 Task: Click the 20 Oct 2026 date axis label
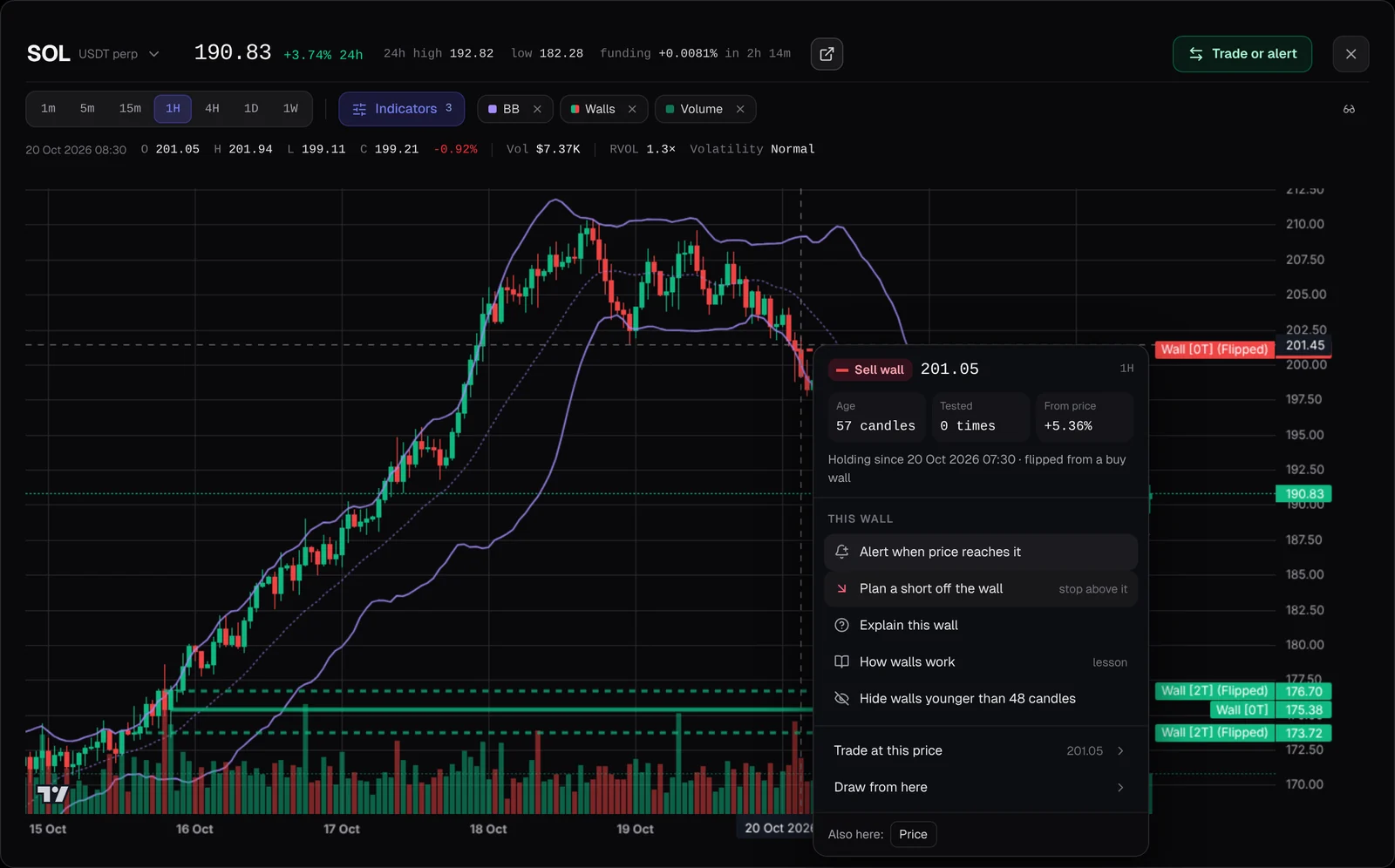pos(776,828)
